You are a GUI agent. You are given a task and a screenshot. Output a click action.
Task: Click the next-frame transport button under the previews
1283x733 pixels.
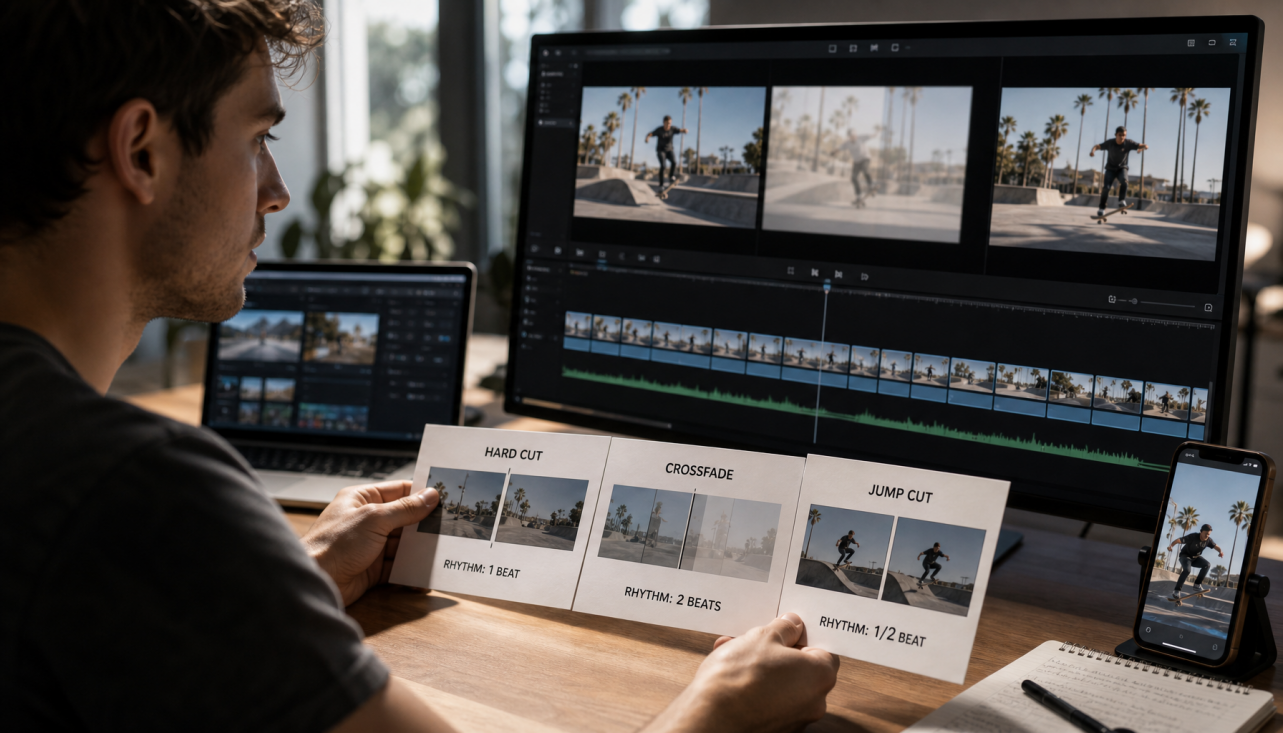tap(838, 273)
